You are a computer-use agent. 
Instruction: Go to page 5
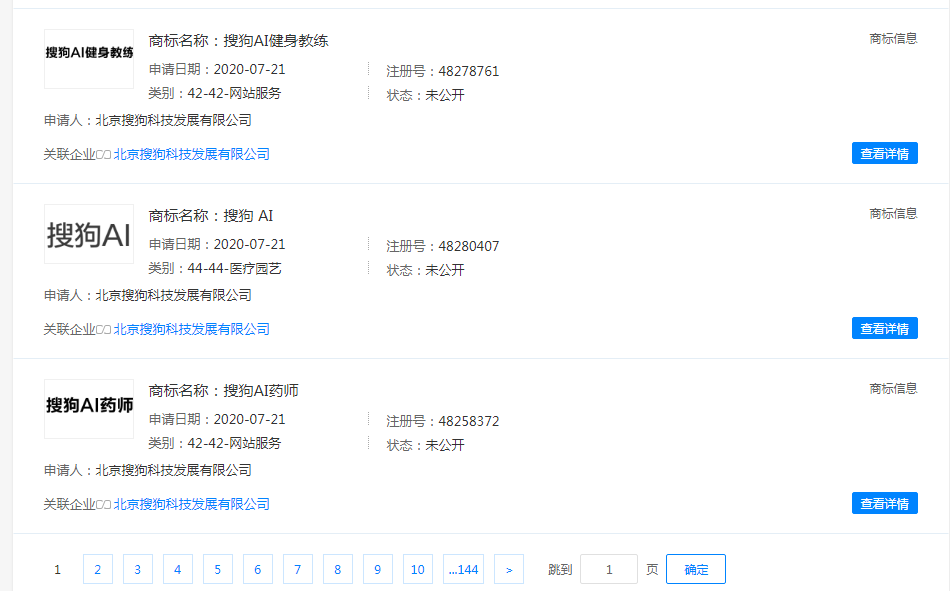218,569
